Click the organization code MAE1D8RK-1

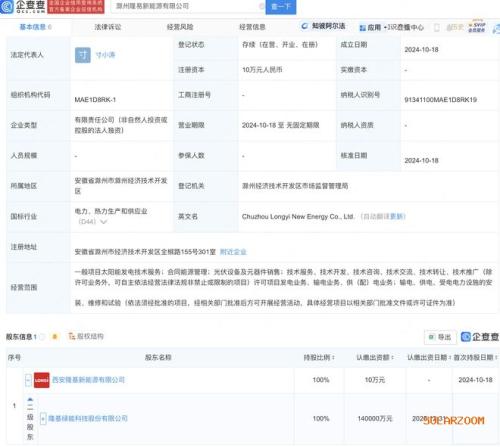point(95,100)
